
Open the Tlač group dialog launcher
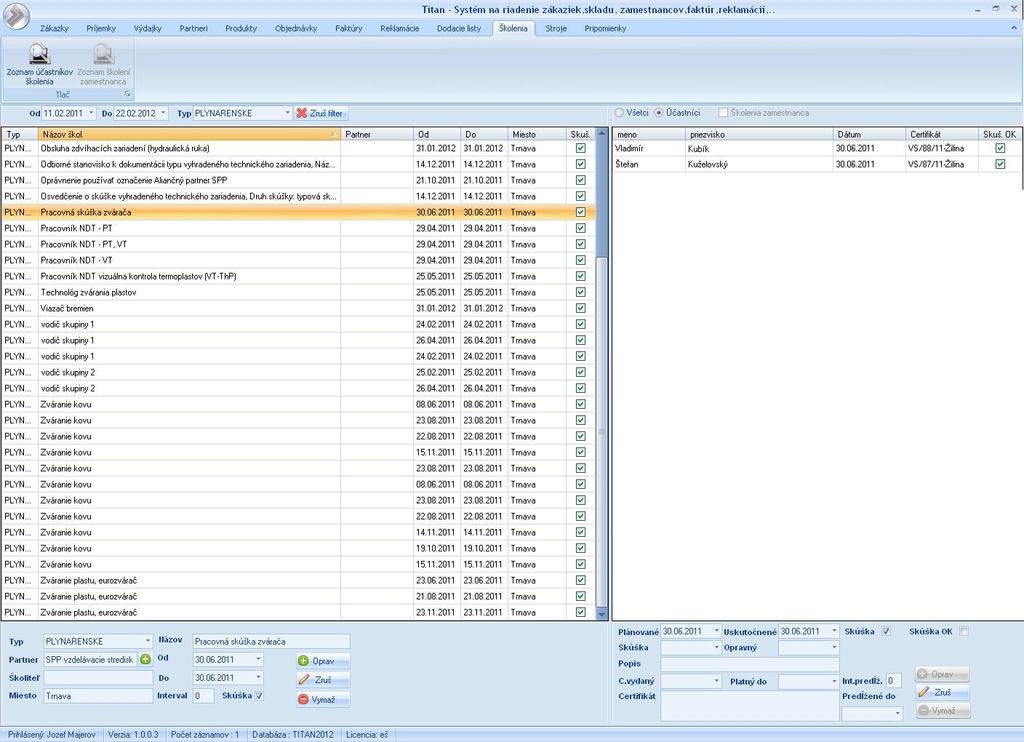[127, 94]
